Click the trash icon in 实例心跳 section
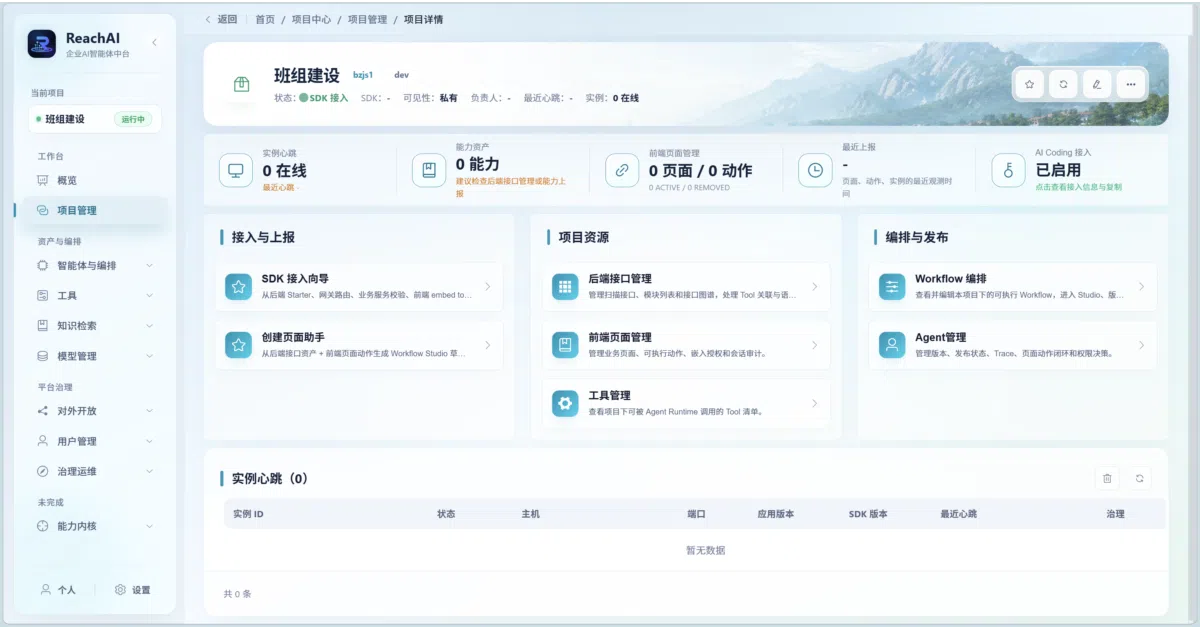 pos(1107,479)
